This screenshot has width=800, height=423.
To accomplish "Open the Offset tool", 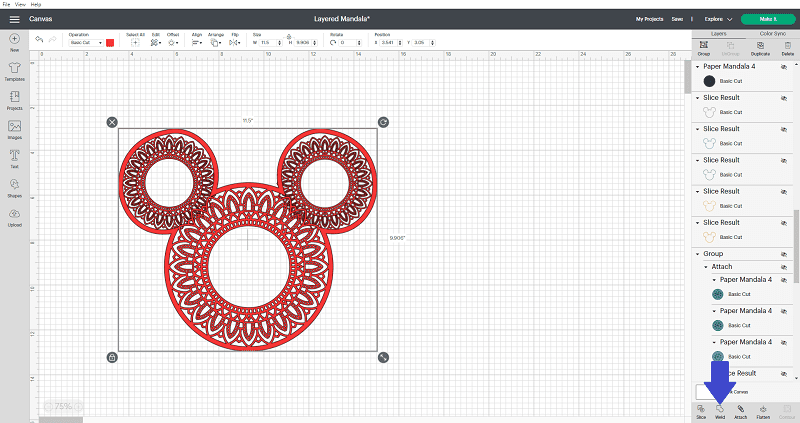I will [x=172, y=43].
